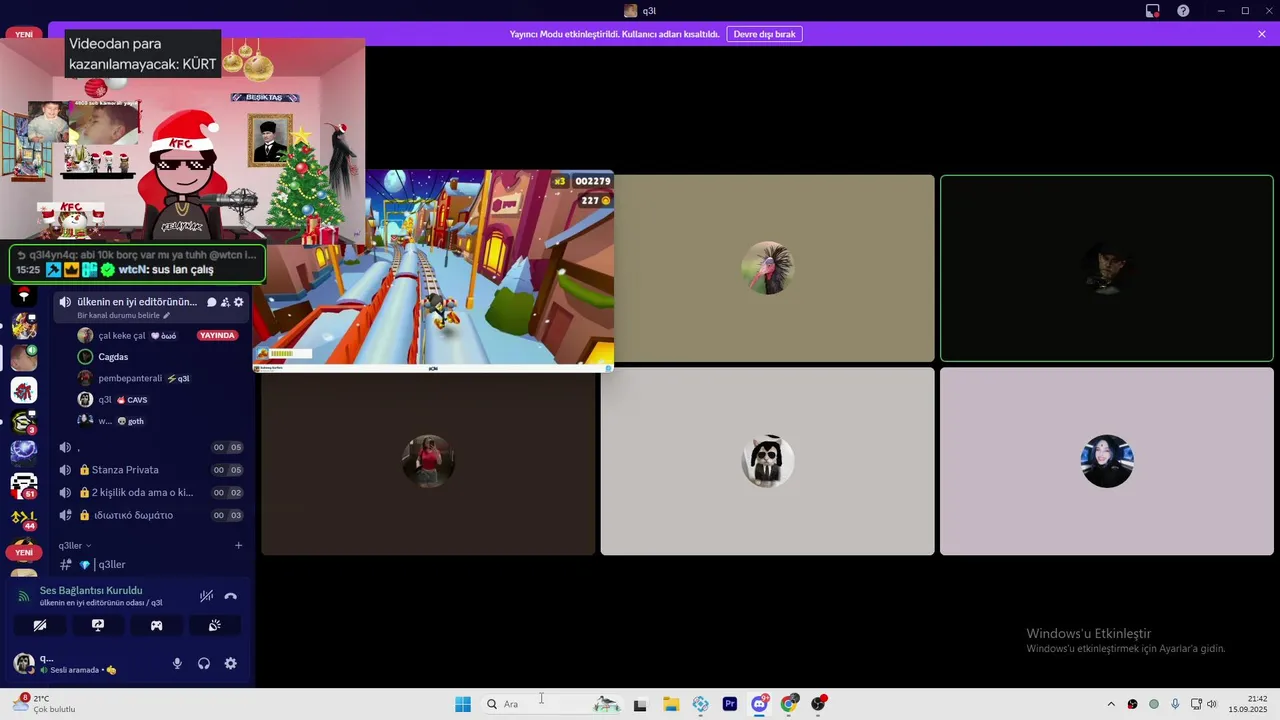This screenshot has height=720, width=1280.
Task: Focus the red-shirt avatar participant tile
Action: 428,463
